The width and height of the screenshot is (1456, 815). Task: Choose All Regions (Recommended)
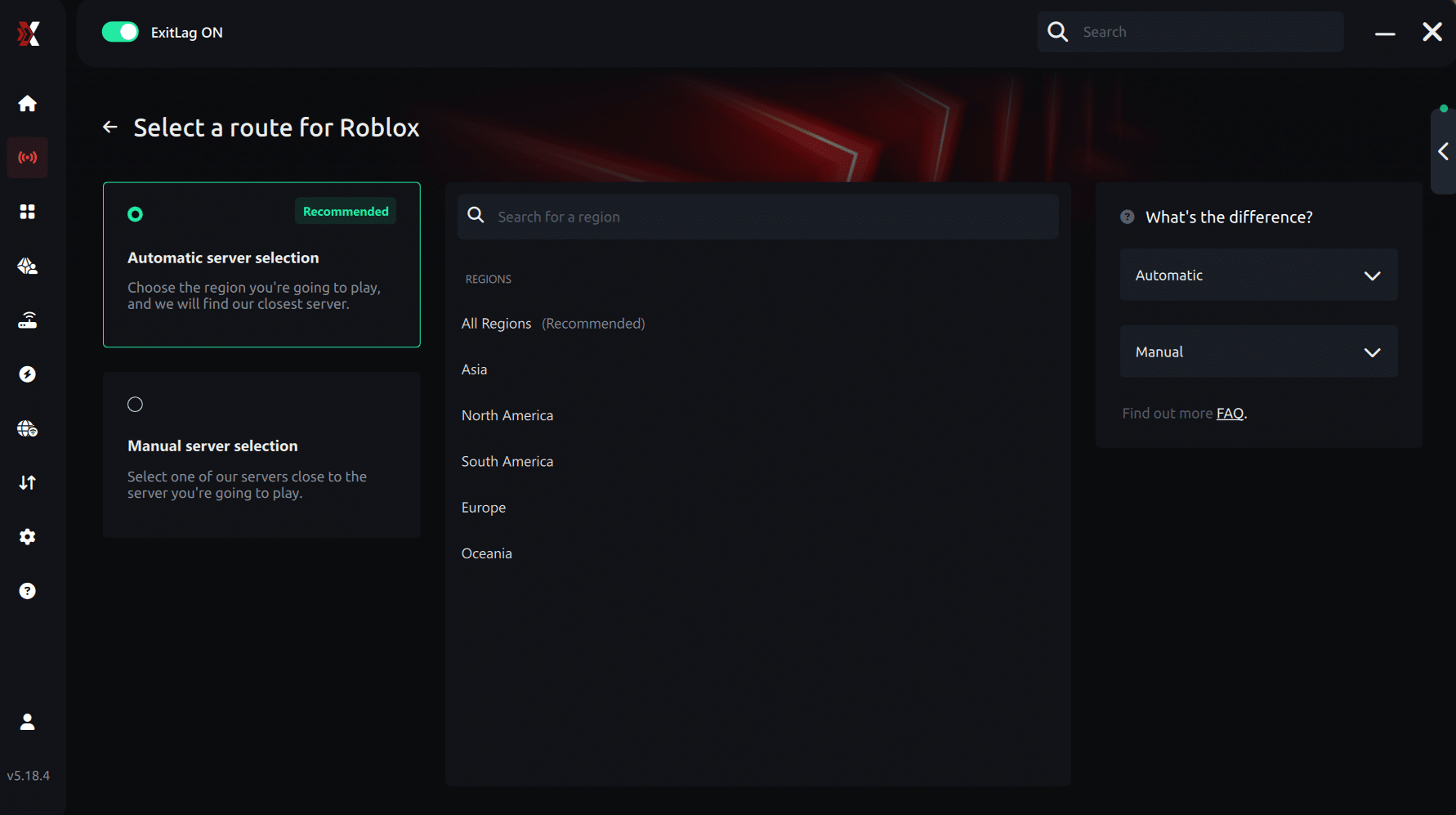[x=553, y=324]
